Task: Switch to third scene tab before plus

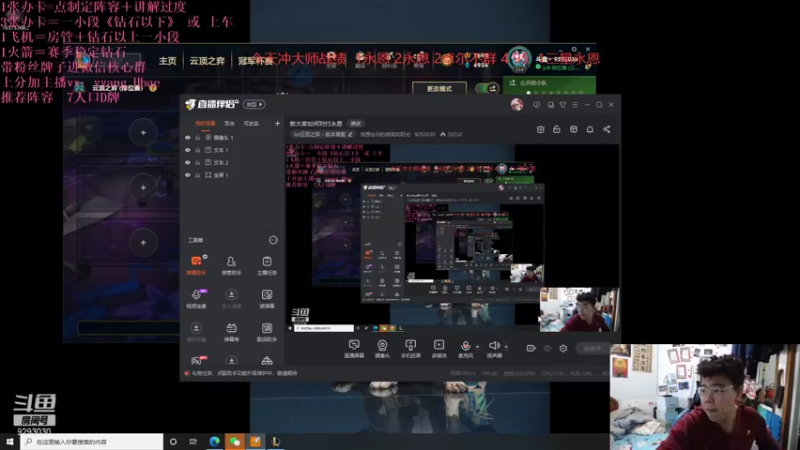Action: (x=251, y=123)
